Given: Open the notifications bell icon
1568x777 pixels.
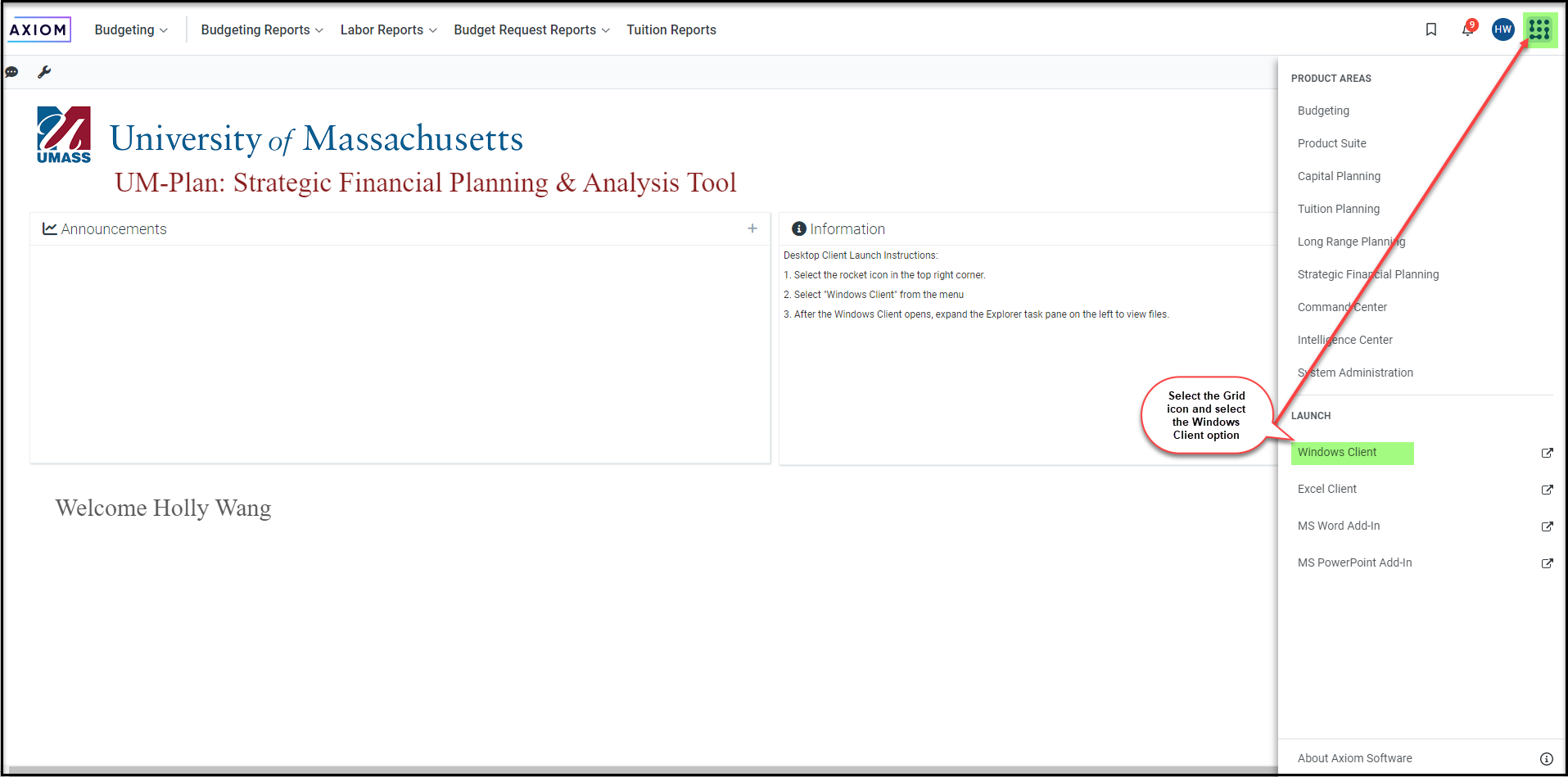Looking at the screenshot, I should [1467, 29].
